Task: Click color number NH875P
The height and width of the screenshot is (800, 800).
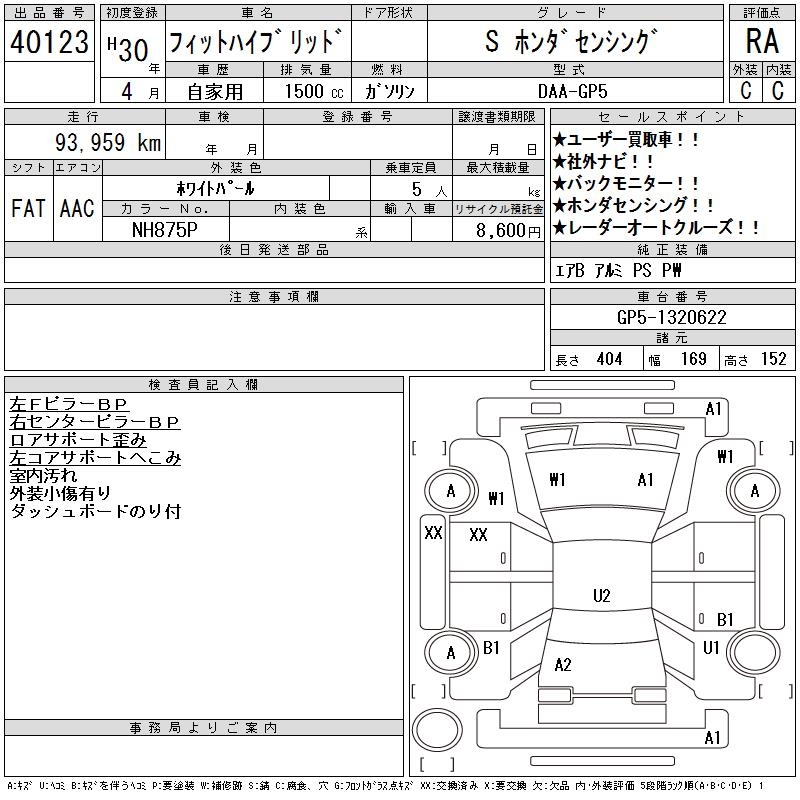Action: click(x=164, y=230)
